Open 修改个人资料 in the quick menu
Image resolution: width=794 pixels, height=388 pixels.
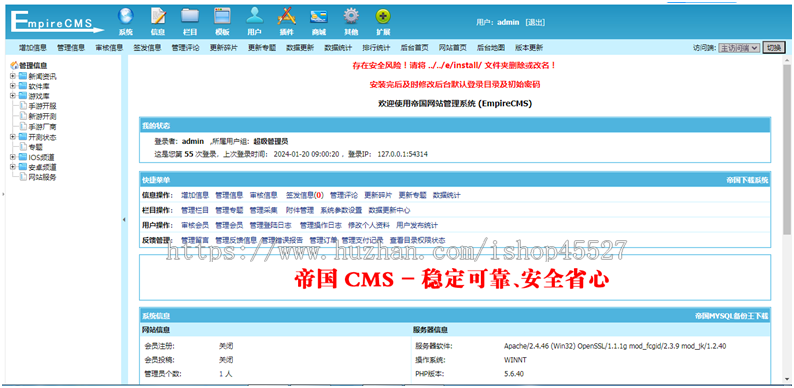coord(369,225)
